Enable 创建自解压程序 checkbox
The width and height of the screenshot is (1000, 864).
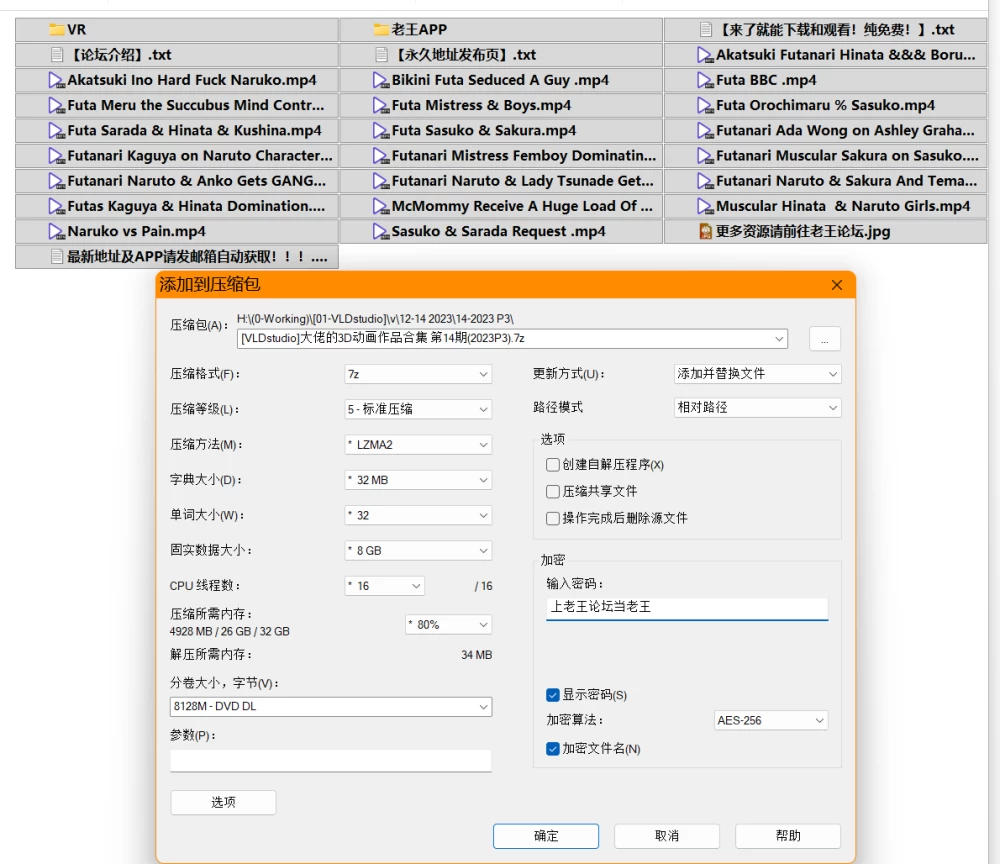[553, 465]
